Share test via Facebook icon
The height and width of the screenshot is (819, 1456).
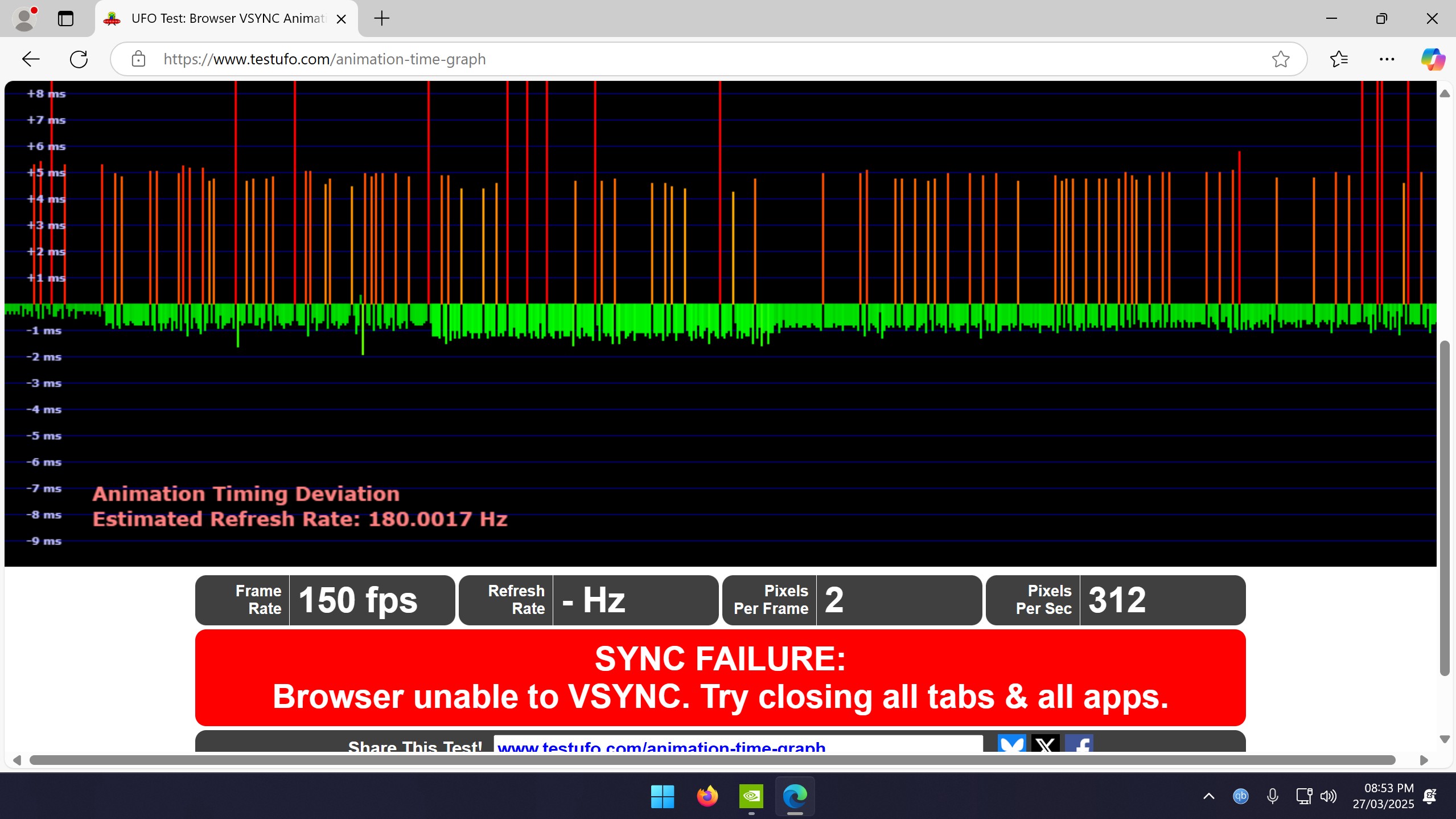tap(1079, 743)
